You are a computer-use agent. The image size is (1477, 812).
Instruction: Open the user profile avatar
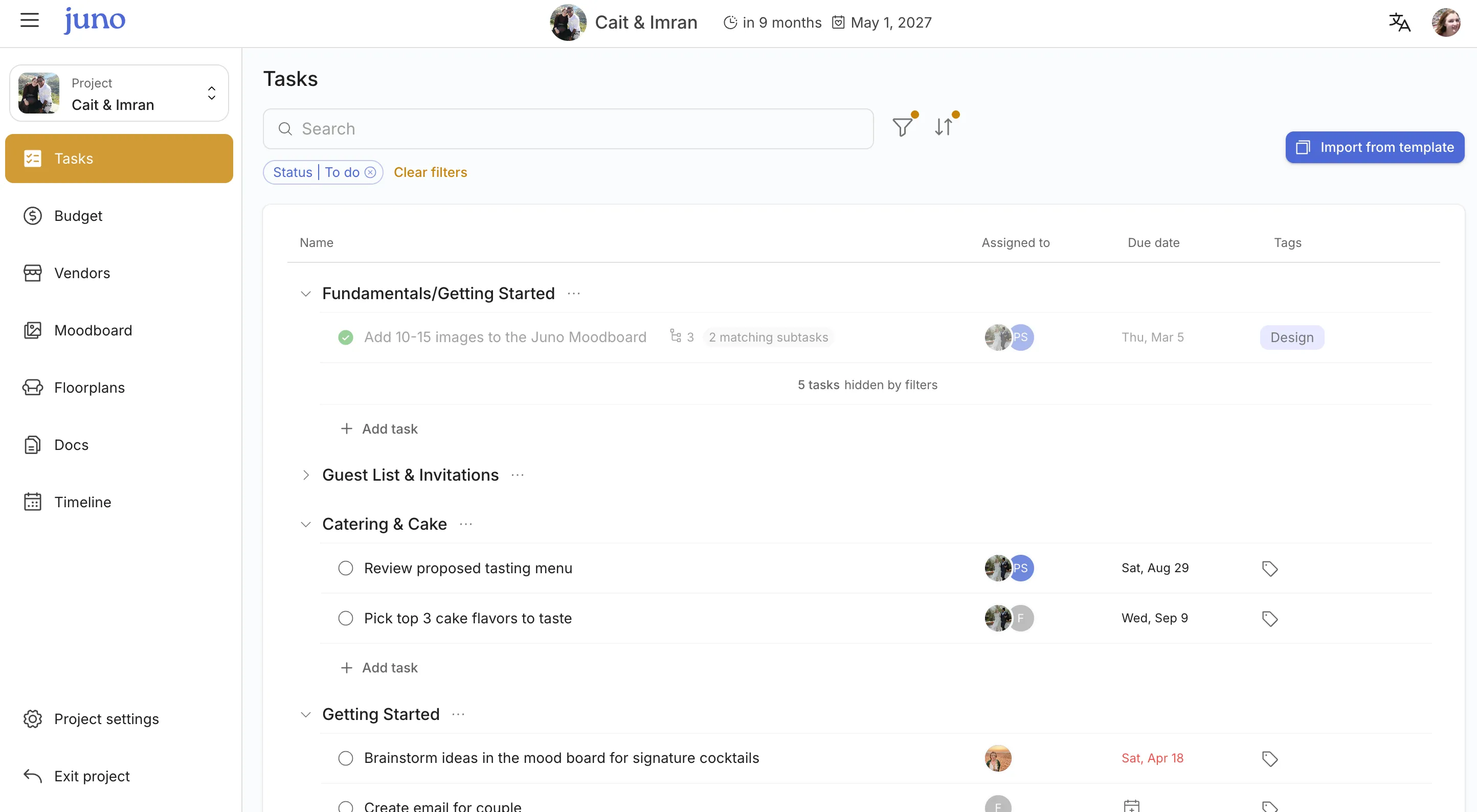click(x=1446, y=22)
